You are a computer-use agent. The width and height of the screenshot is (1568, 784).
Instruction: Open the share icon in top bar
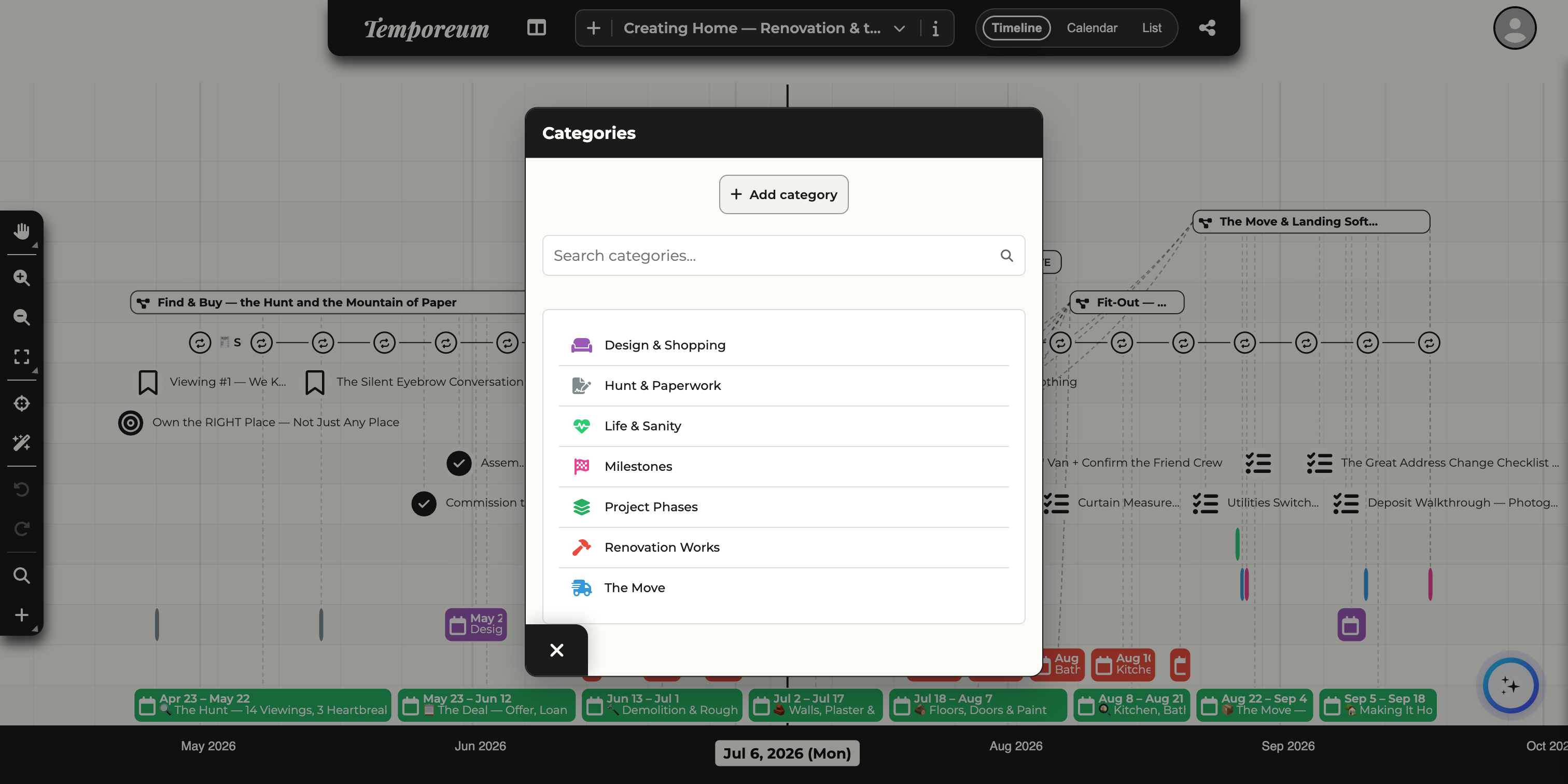tap(1207, 28)
